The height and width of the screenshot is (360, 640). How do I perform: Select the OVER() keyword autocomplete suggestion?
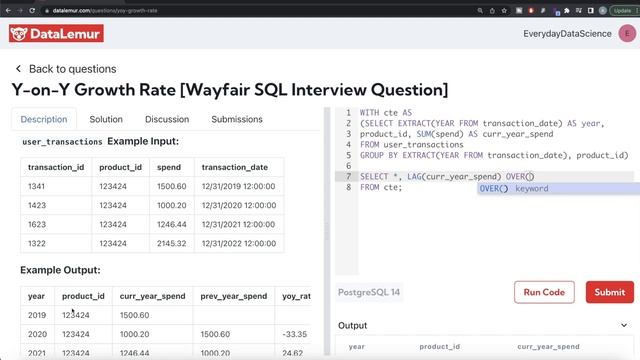coord(558,188)
